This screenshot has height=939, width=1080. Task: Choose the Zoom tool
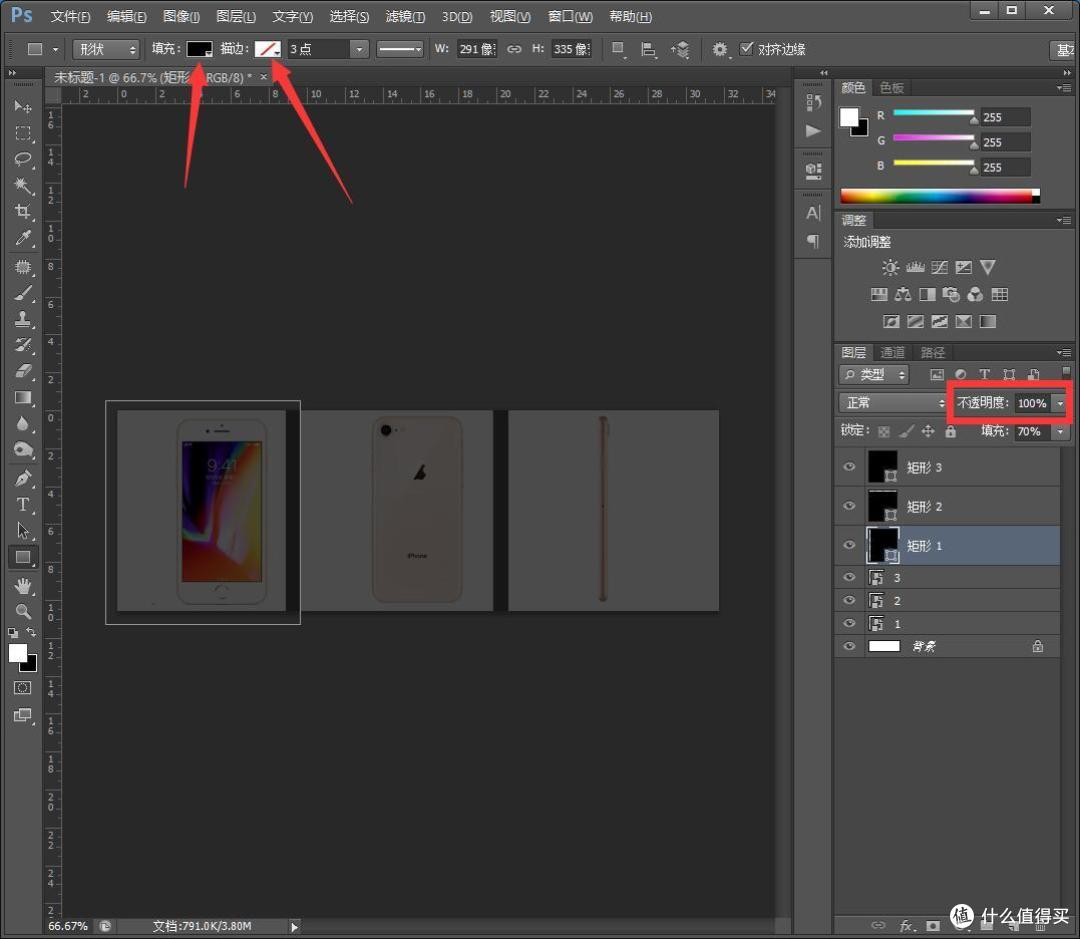(23, 611)
